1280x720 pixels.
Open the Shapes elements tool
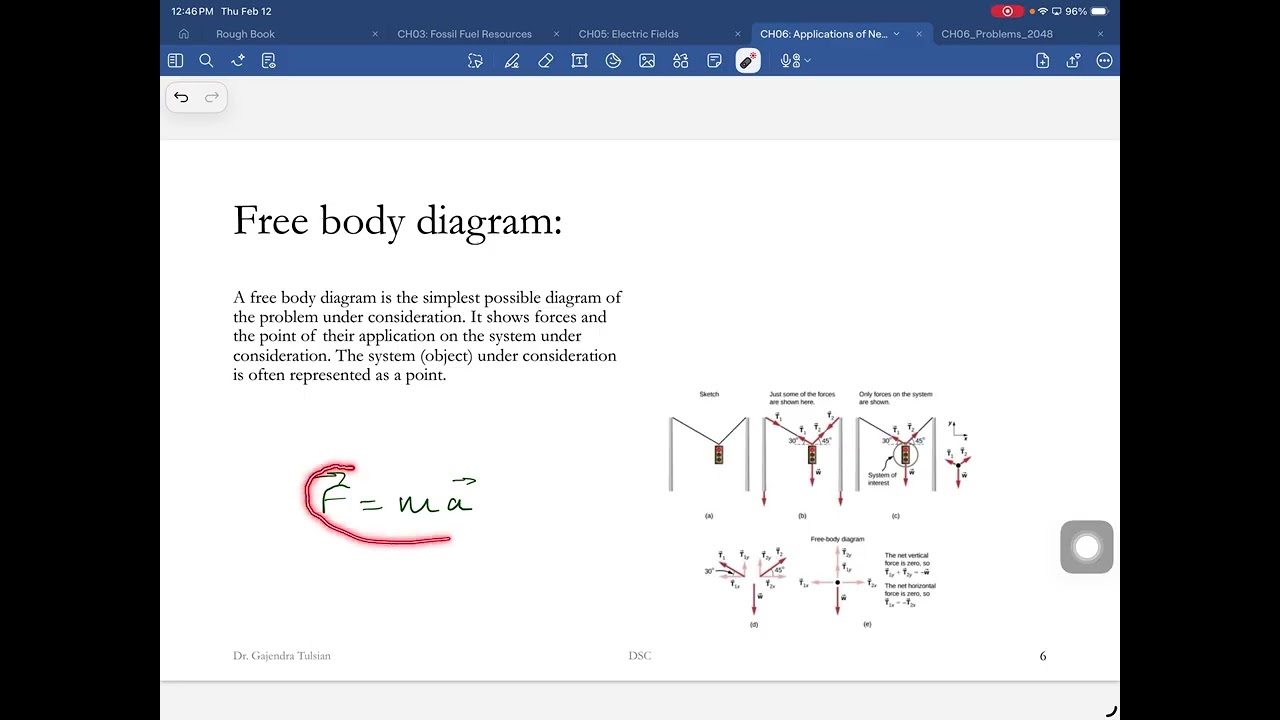(681, 61)
